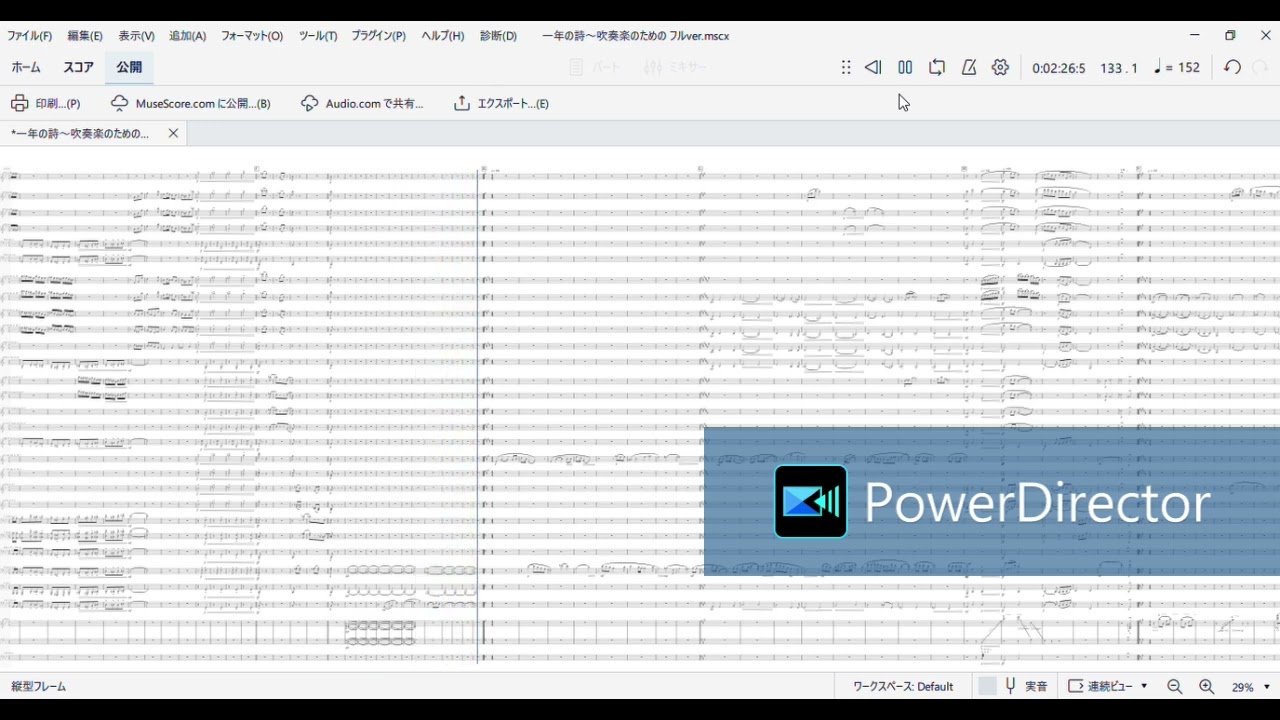Toggle the metronome
The height and width of the screenshot is (720, 1280).
[x=969, y=68]
